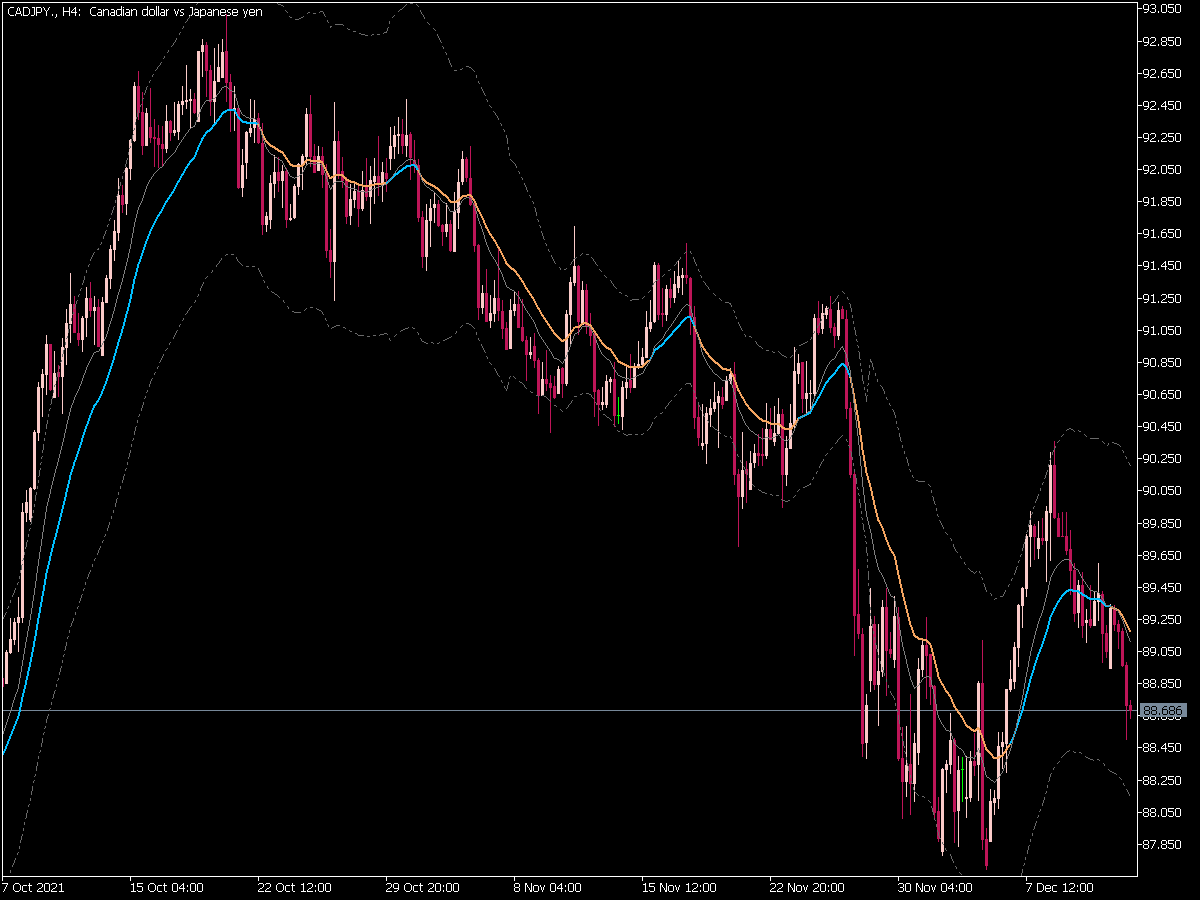1200x900 pixels.
Task: Select the 88.450 price level label
Action: pyautogui.click(x=1163, y=747)
